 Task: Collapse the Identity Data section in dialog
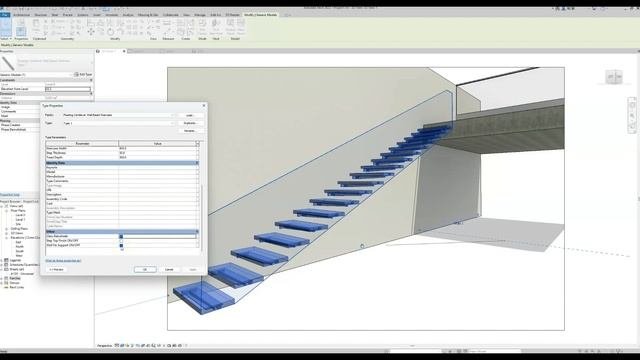tap(197, 163)
